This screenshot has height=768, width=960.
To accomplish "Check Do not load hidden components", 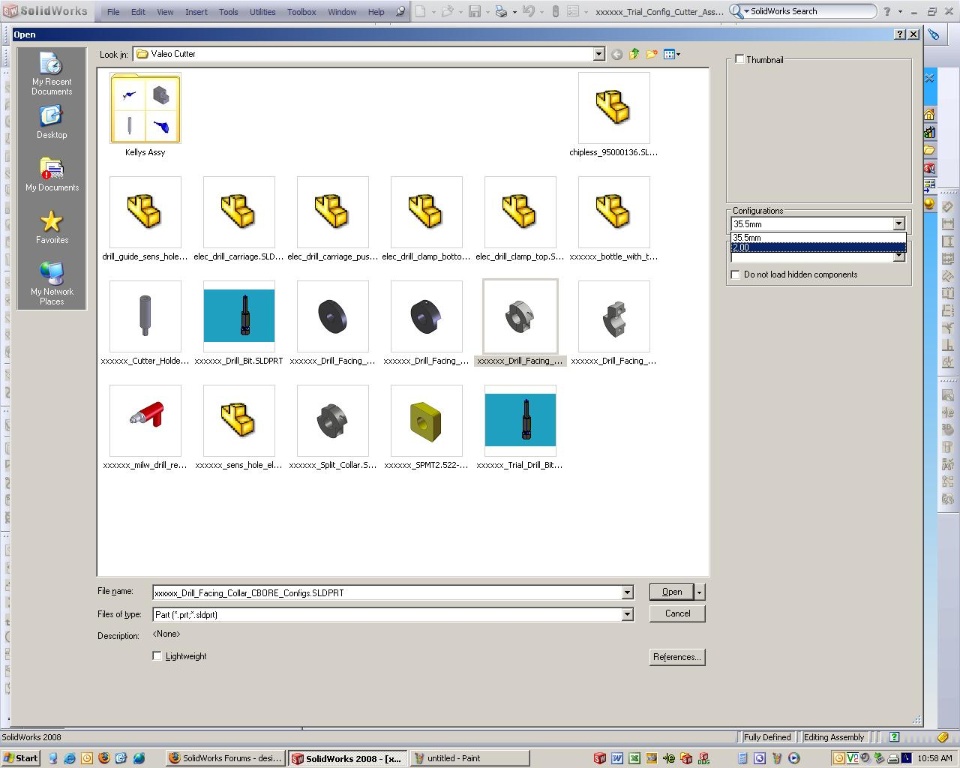I will (735, 274).
